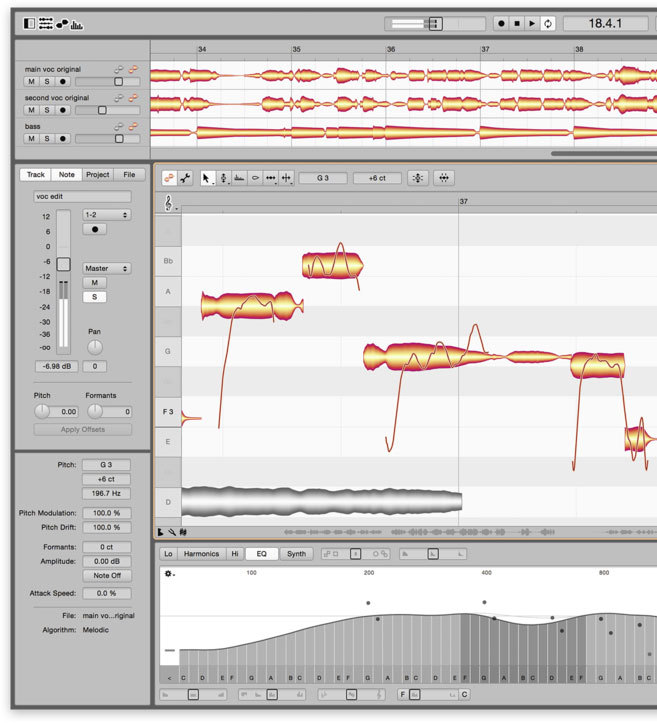Switch to the Synth tab
Image resolution: width=657 pixels, height=723 pixels.
[x=296, y=554]
